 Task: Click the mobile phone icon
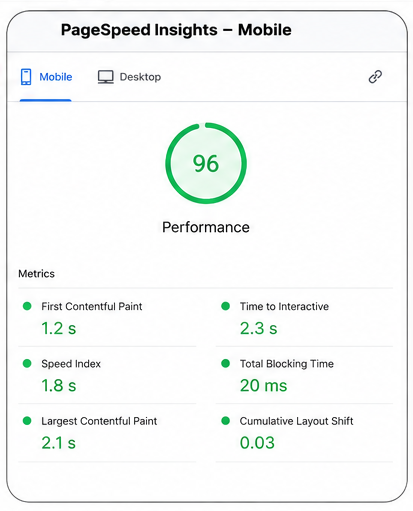[26, 77]
